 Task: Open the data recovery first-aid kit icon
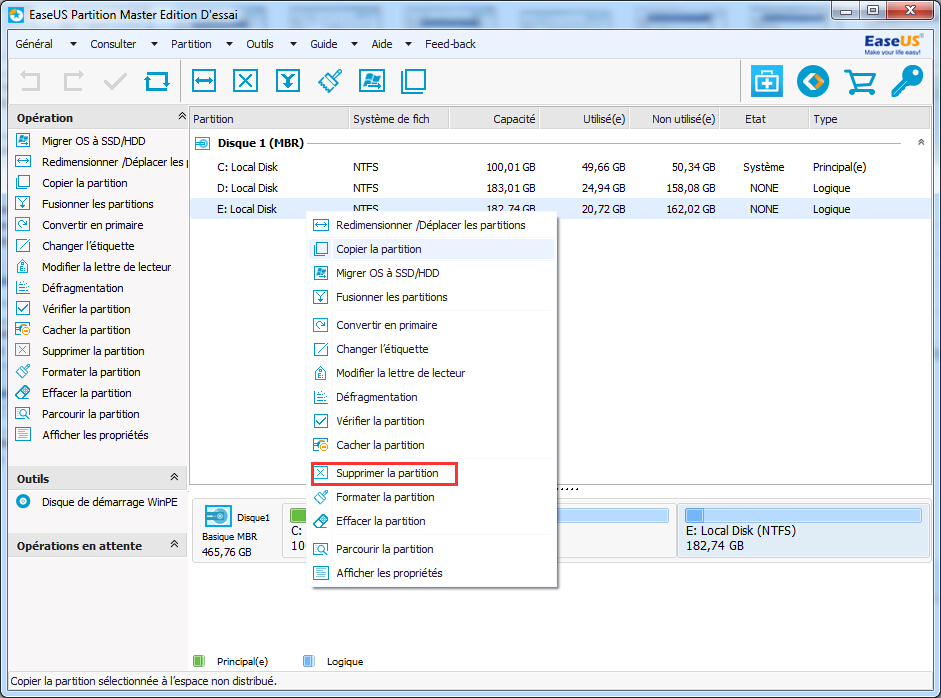coord(767,81)
